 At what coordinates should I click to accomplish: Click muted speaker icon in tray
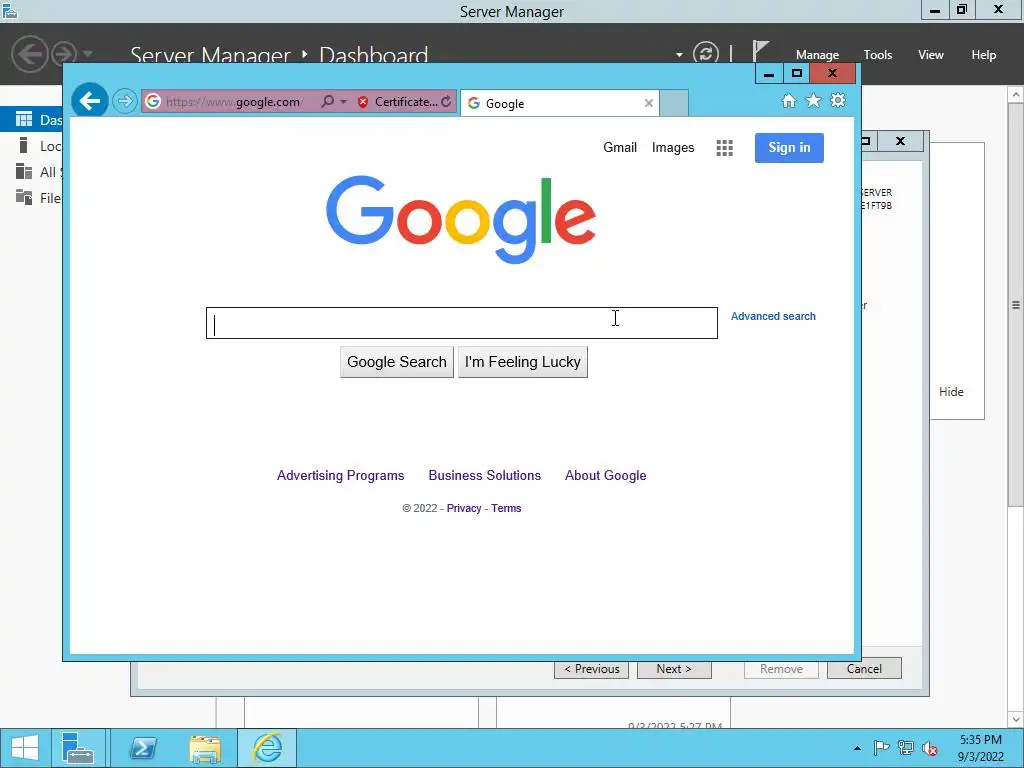[929, 748]
